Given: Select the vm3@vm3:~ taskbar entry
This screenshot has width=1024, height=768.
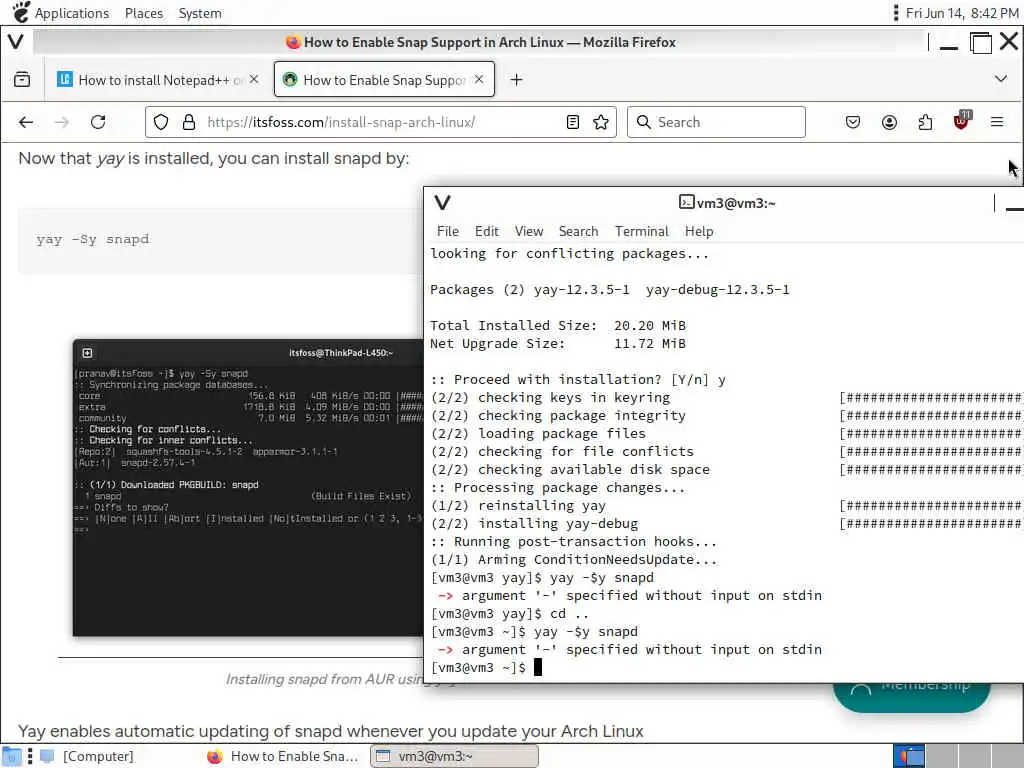Looking at the screenshot, I should pyautogui.click(x=455, y=756).
